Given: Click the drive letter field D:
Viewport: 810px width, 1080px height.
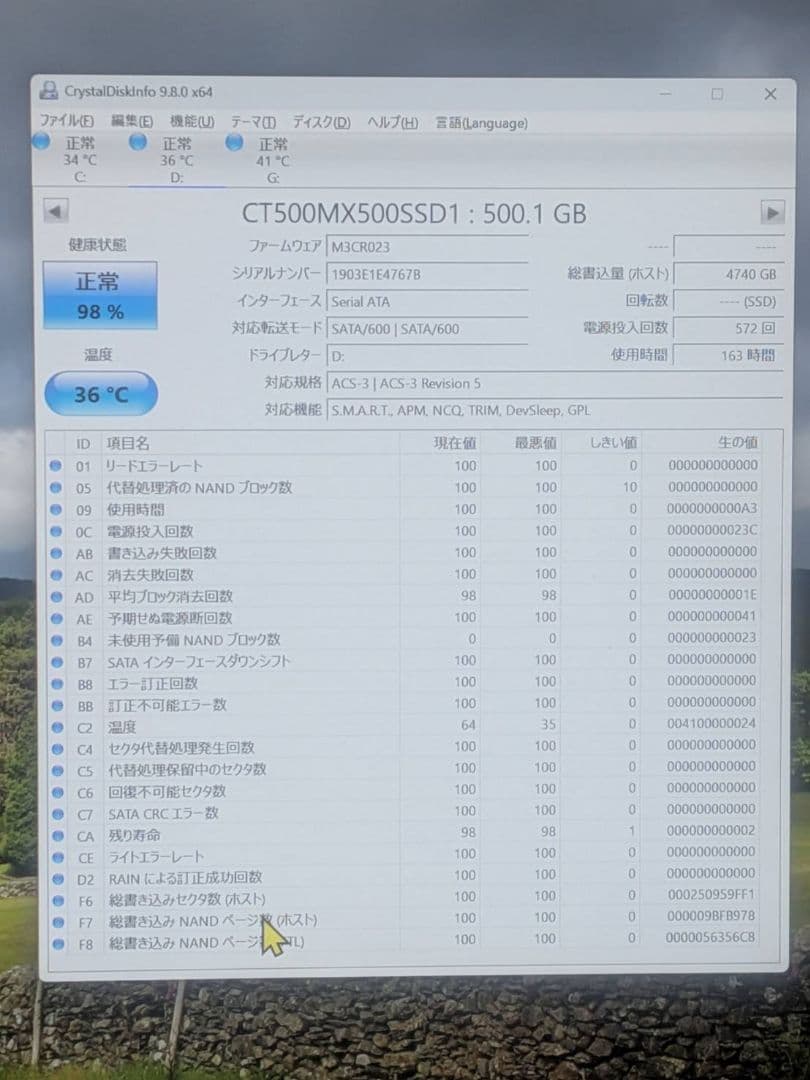Looking at the screenshot, I should tap(427, 356).
